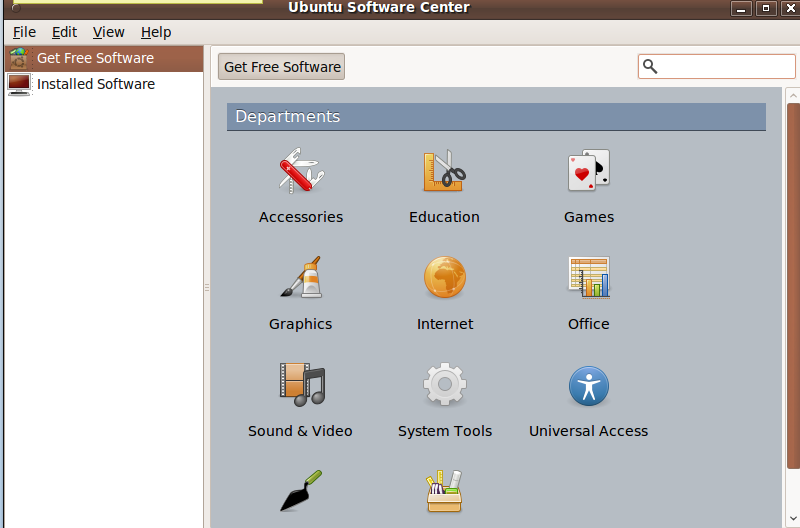
Task: Minimize the Ubuntu Software Center window
Action: [x=741, y=8]
